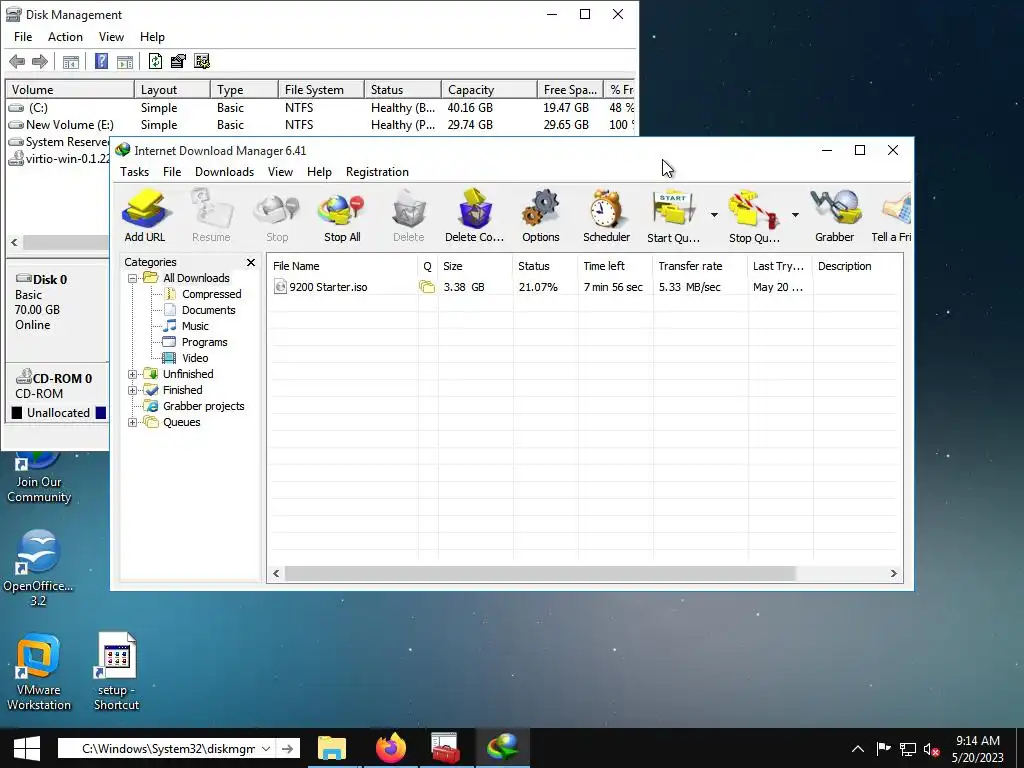Click Internet Download Manager taskbar icon
This screenshot has width=1024, height=768.
[502, 748]
